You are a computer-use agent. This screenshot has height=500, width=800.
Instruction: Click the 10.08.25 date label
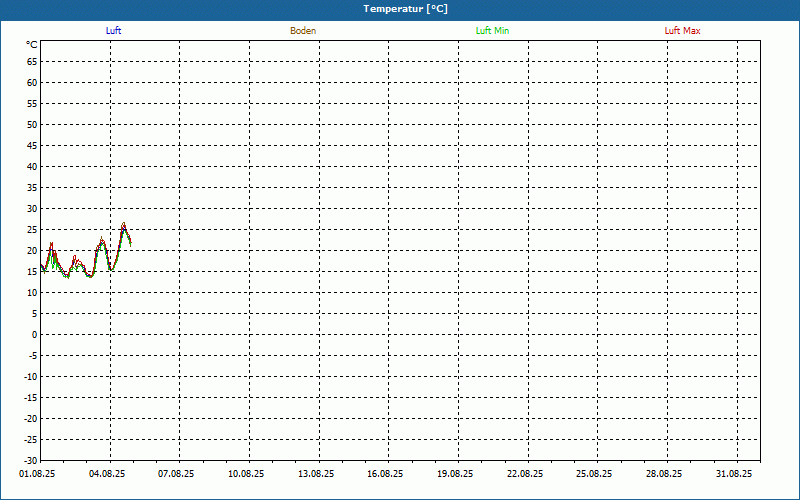click(x=246, y=474)
